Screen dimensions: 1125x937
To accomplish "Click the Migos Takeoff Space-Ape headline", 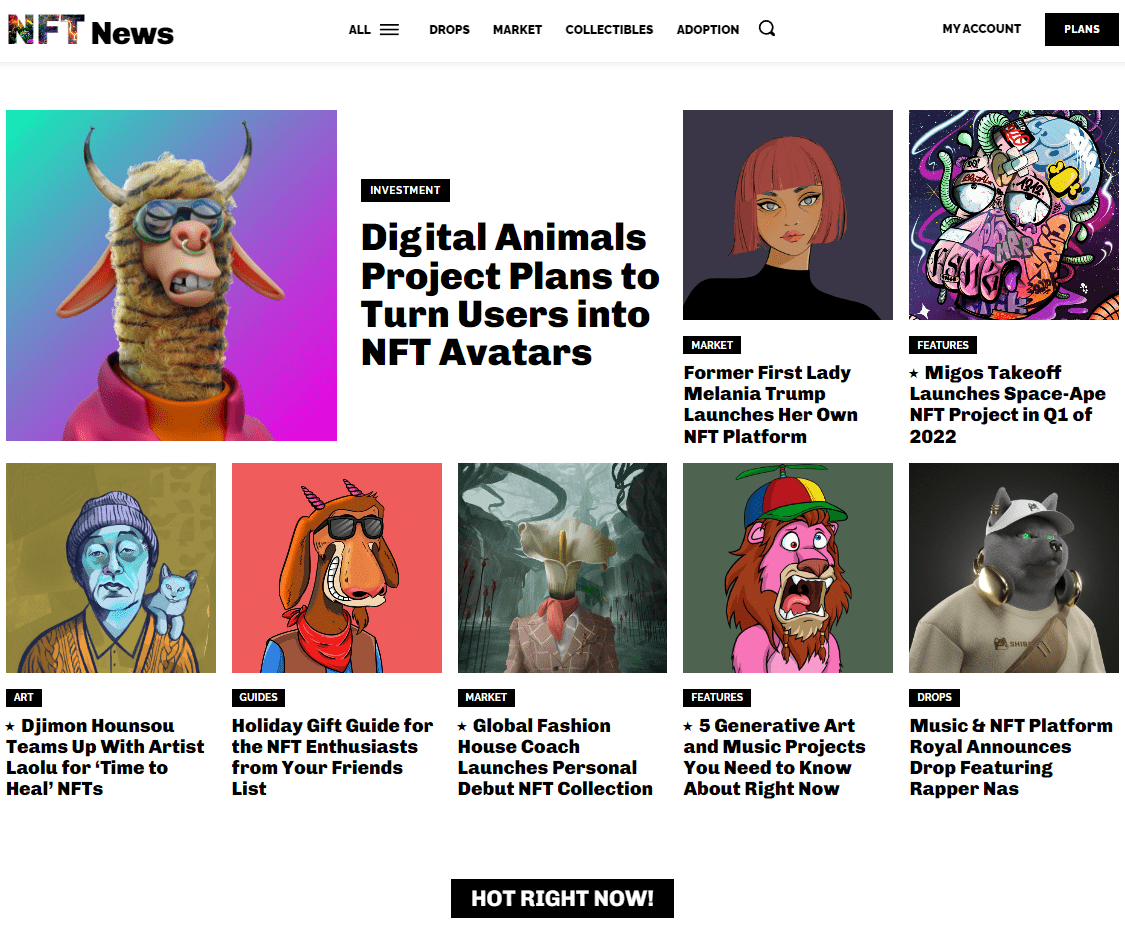I will pos(1000,404).
